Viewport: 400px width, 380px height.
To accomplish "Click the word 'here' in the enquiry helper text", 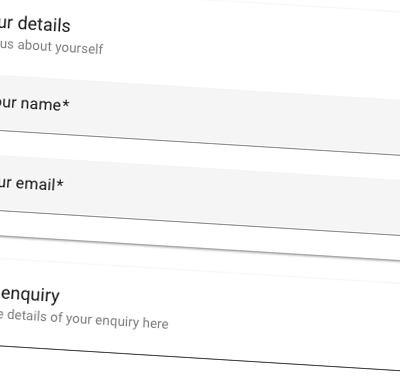I will coord(155,323).
